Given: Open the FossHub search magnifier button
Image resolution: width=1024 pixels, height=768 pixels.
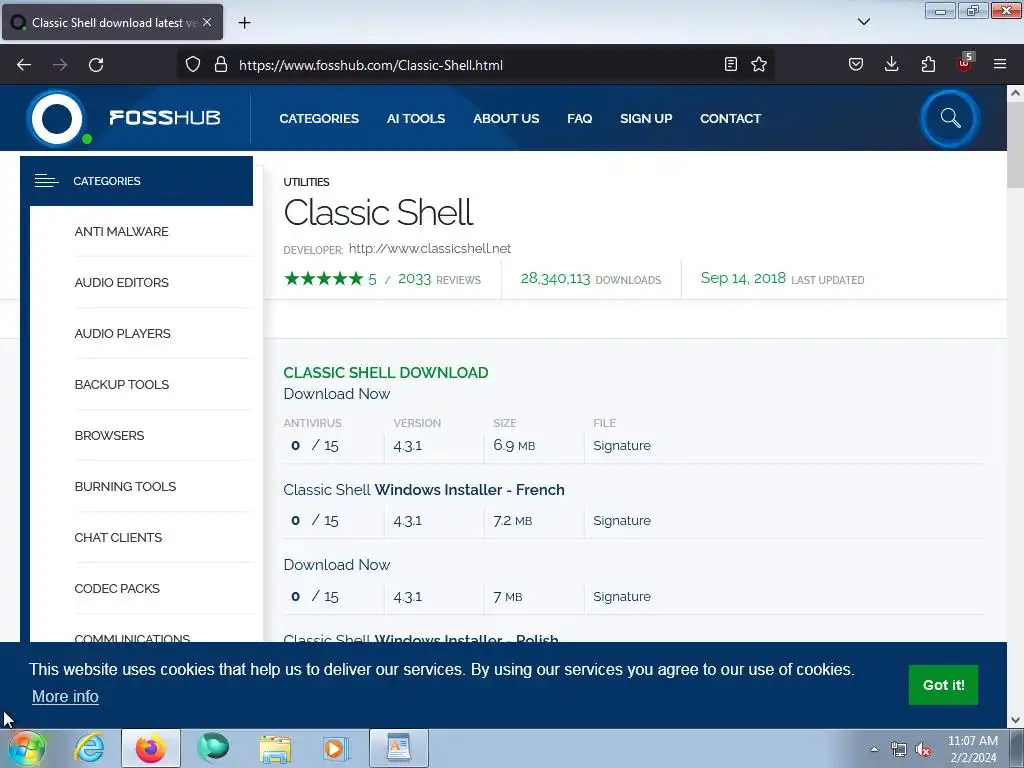Looking at the screenshot, I should coord(950,118).
